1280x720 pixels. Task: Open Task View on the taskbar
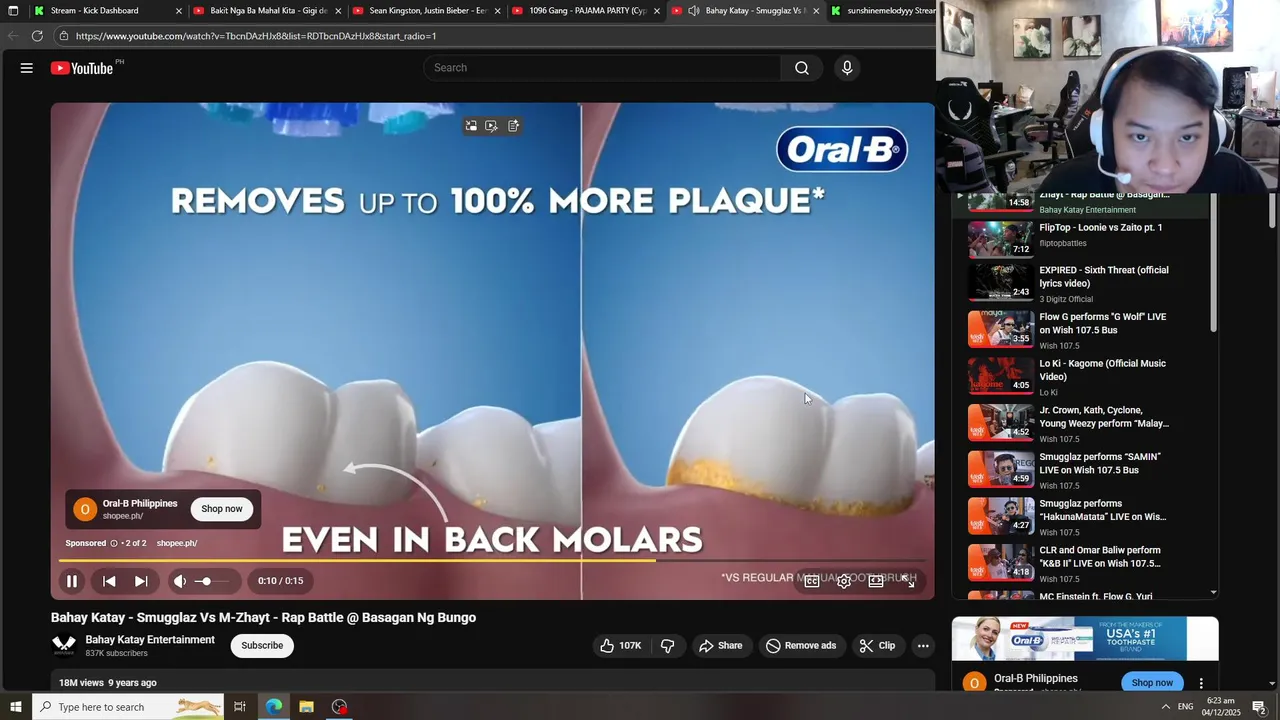240,707
